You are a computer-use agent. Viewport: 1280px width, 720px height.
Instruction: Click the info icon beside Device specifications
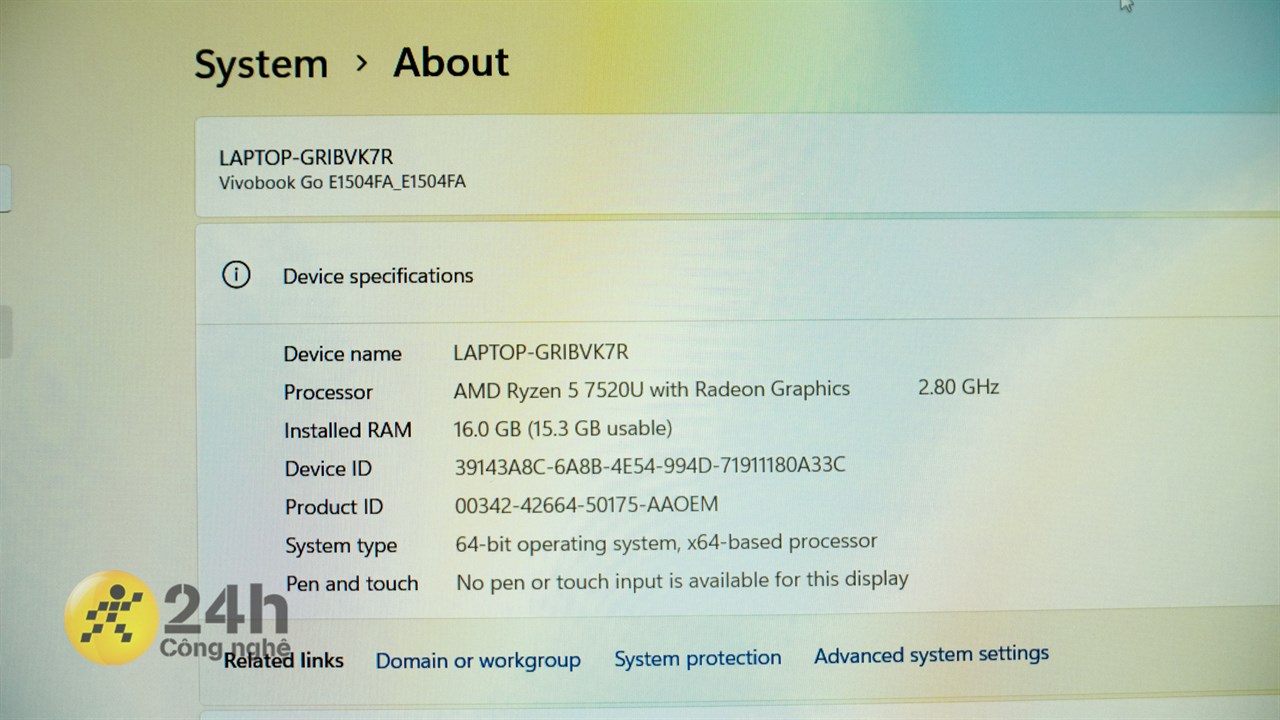tap(236, 274)
